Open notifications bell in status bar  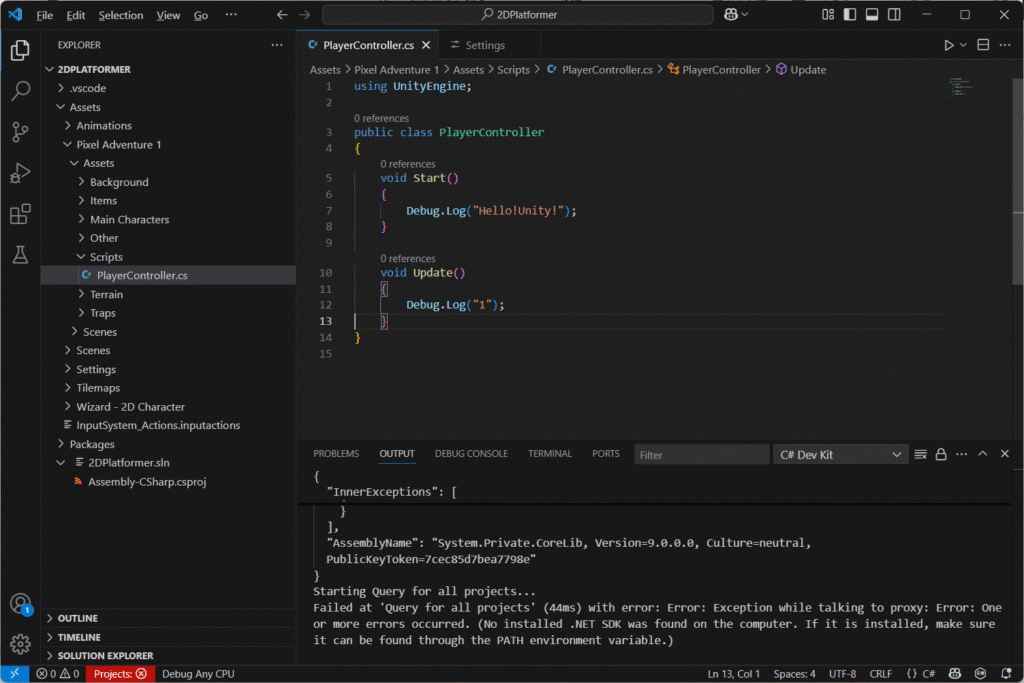1006,673
